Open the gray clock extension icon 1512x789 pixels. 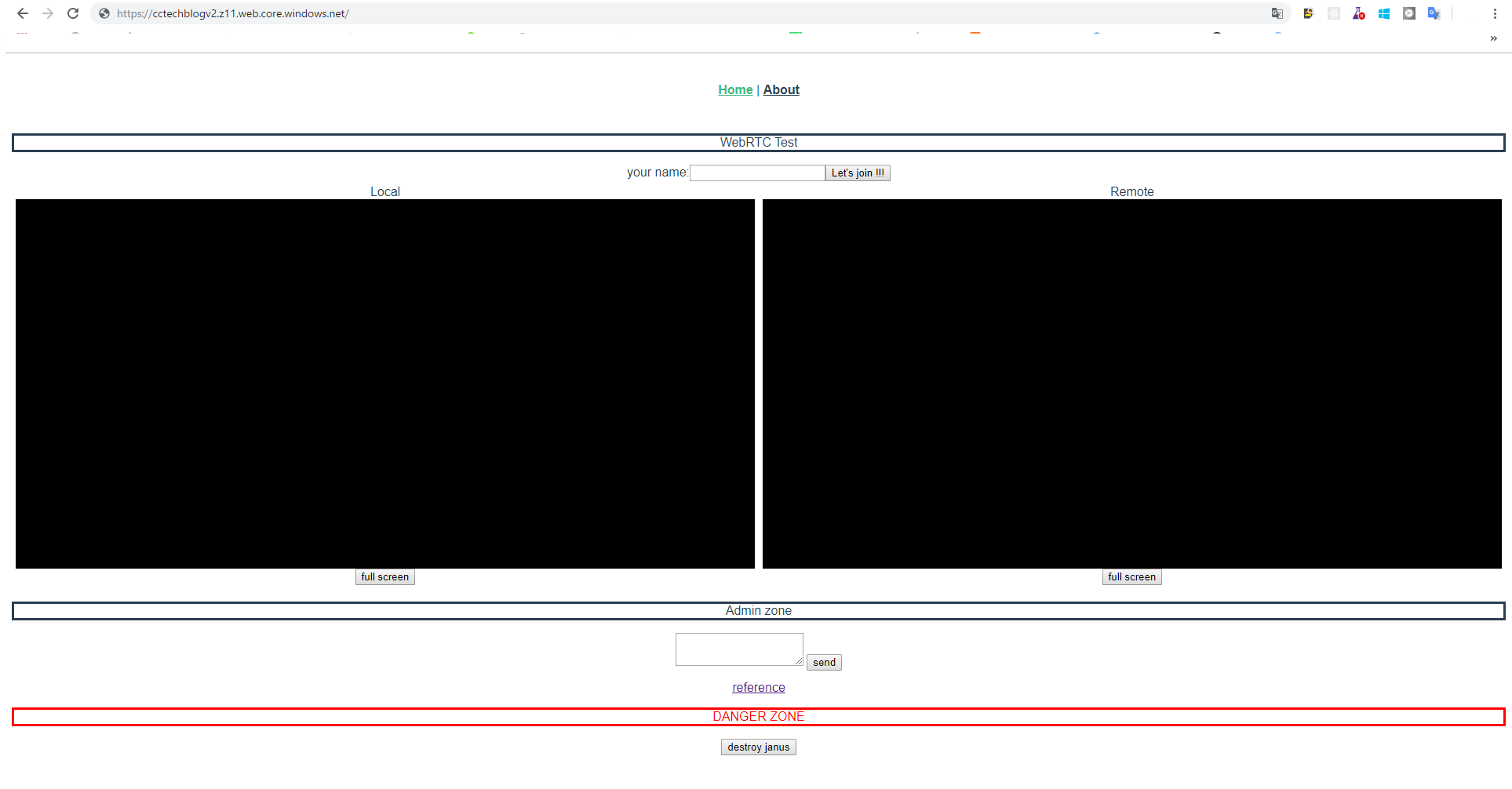tap(1408, 13)
